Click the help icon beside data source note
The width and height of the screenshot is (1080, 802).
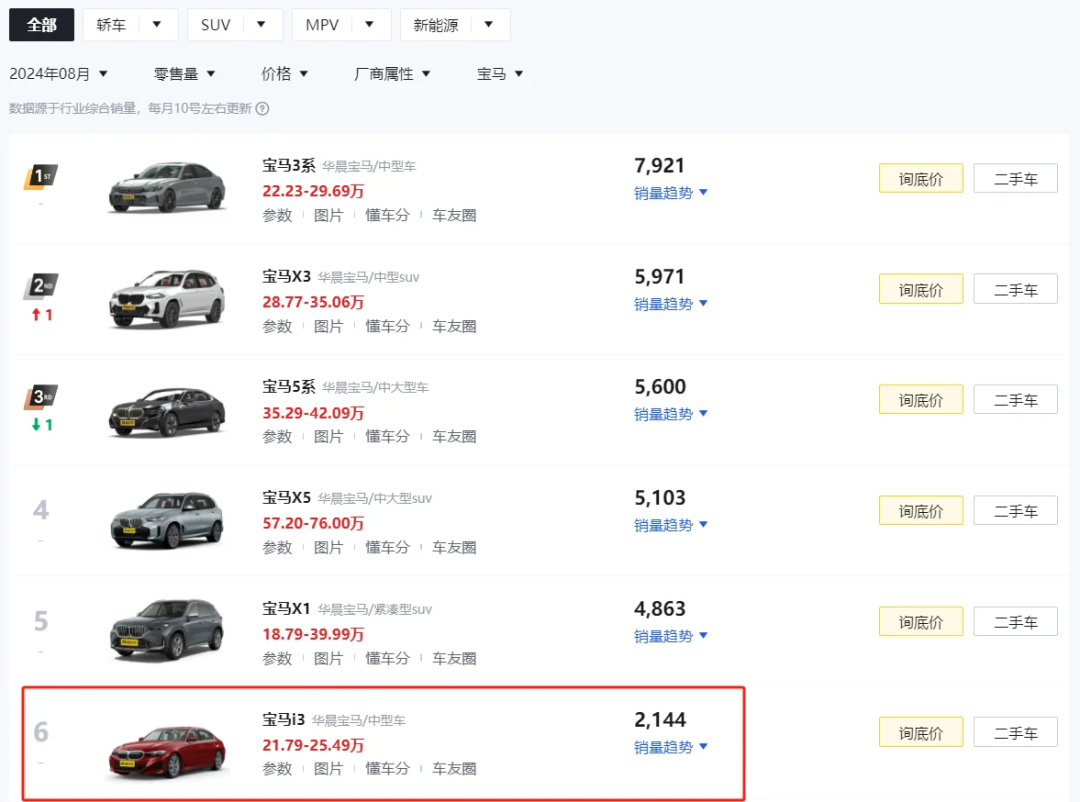pyautogui.click(x=263, y=109)
